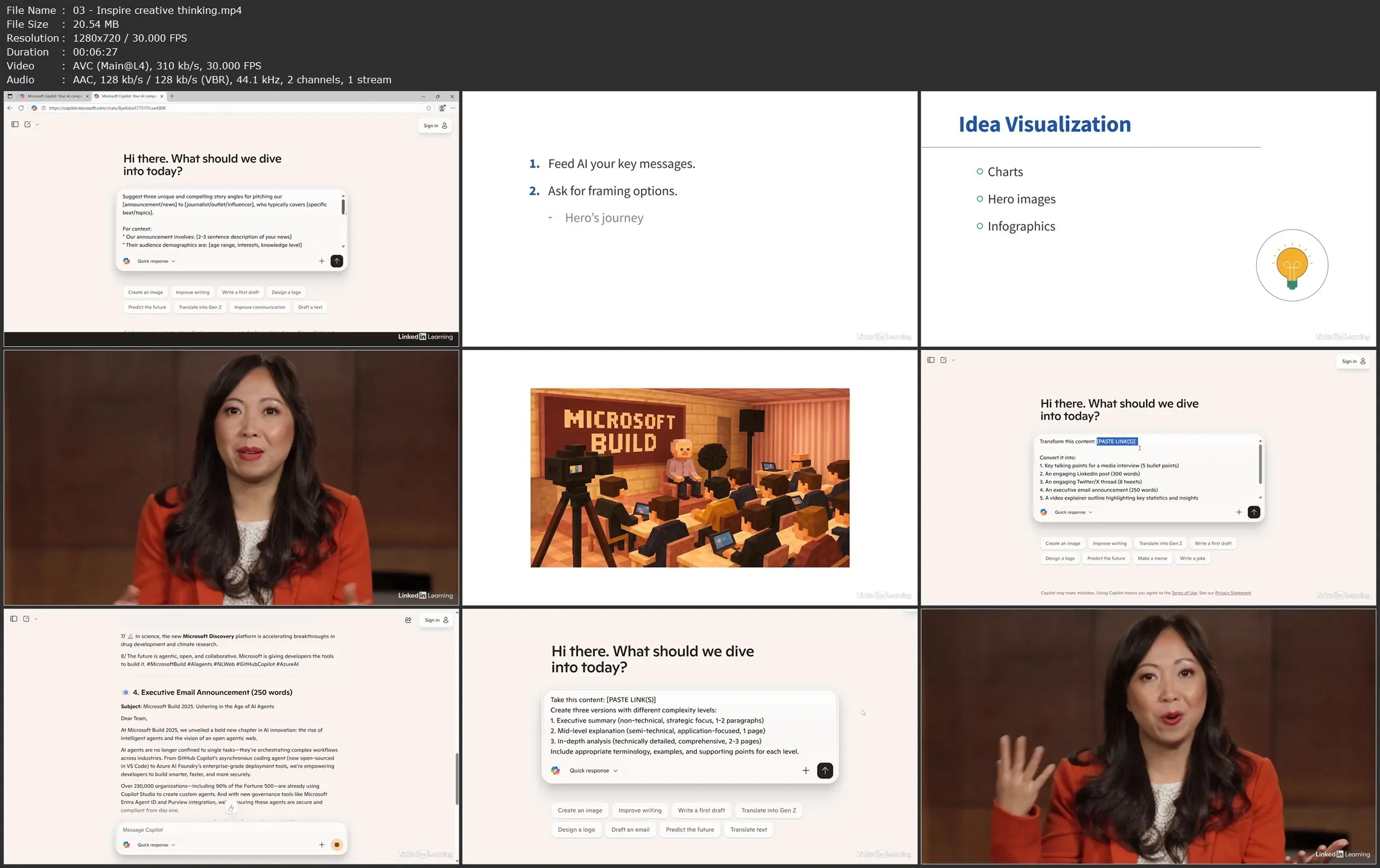Click plus attach icon in 'Suggest three unique' prompt box
This screenshot has width=1380, height=868.
(x=322, y=261)
